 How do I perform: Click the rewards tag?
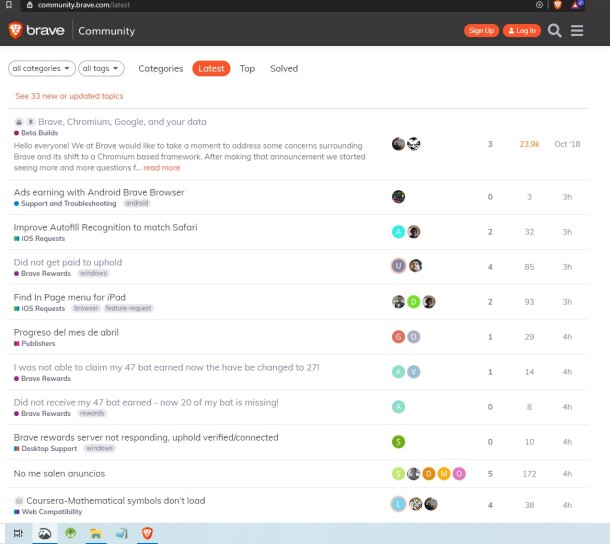point(92,413)
